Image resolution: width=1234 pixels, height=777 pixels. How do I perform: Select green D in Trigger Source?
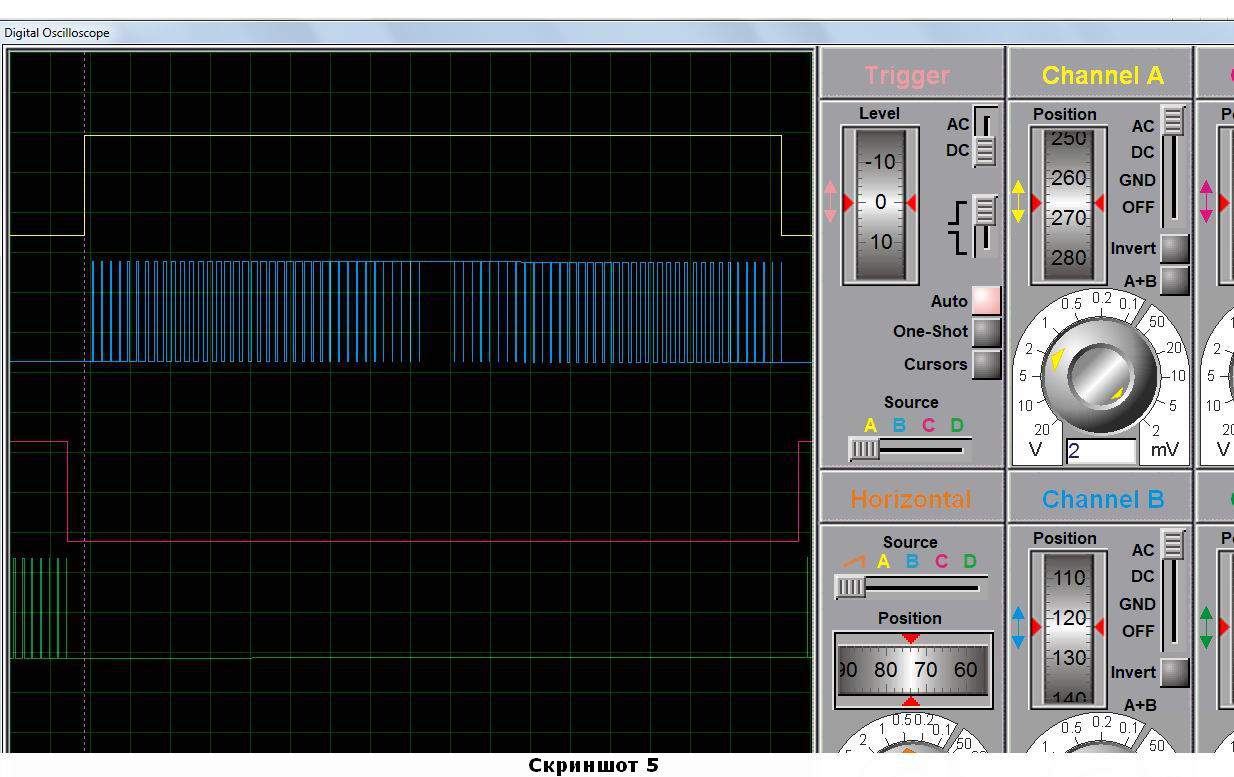(x=957, y=426)
